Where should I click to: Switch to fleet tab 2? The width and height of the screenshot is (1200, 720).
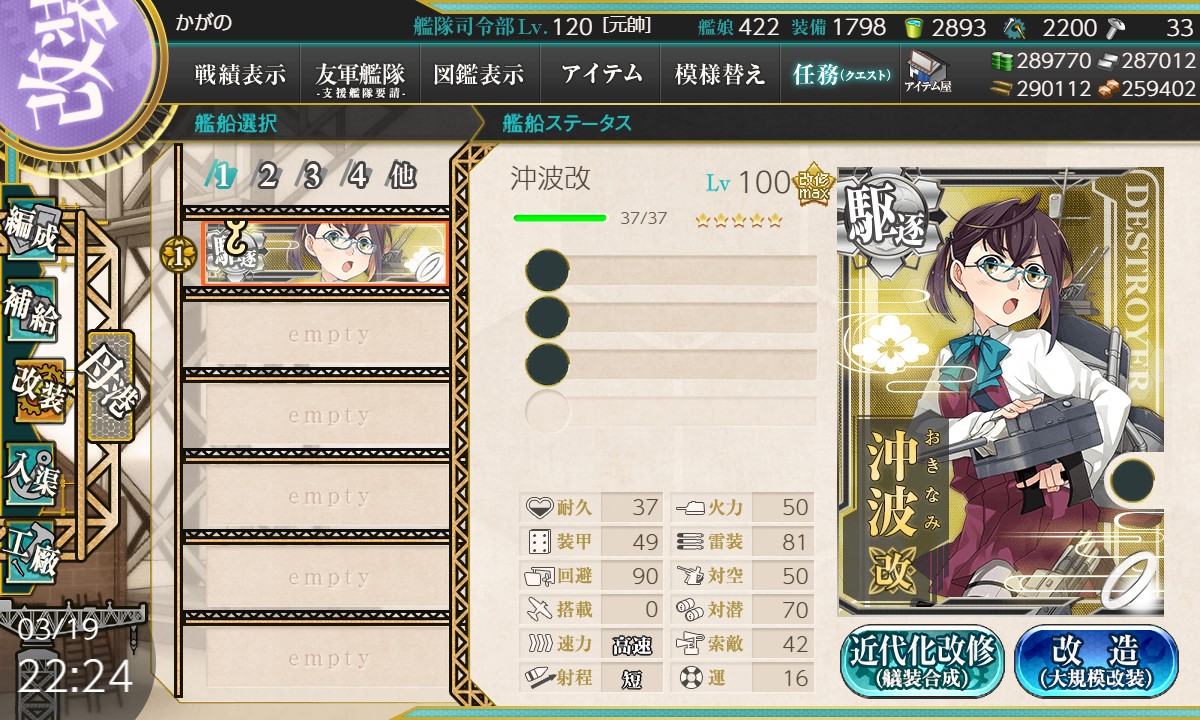click(267, 176)
